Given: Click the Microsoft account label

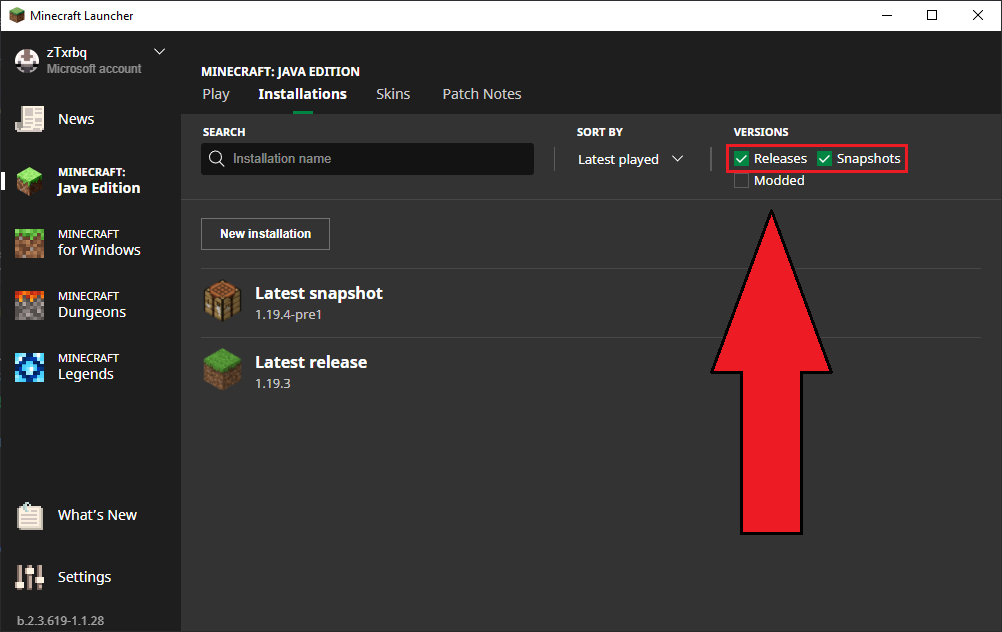Looking at the screenshot, I should (94, 68).
